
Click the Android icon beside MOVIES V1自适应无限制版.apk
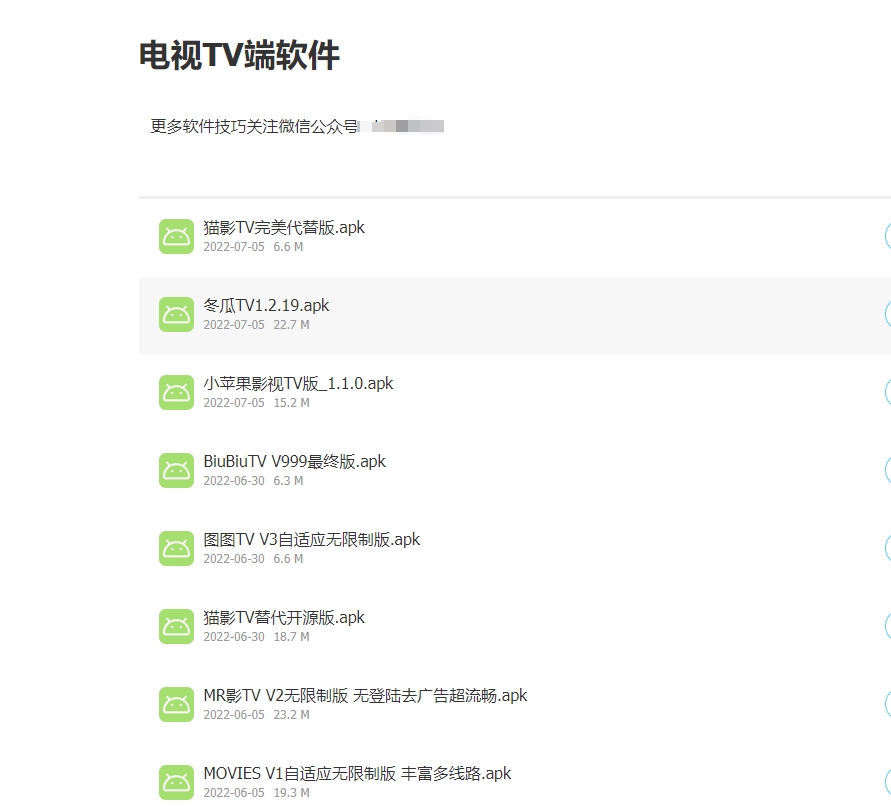pos(176,782)
